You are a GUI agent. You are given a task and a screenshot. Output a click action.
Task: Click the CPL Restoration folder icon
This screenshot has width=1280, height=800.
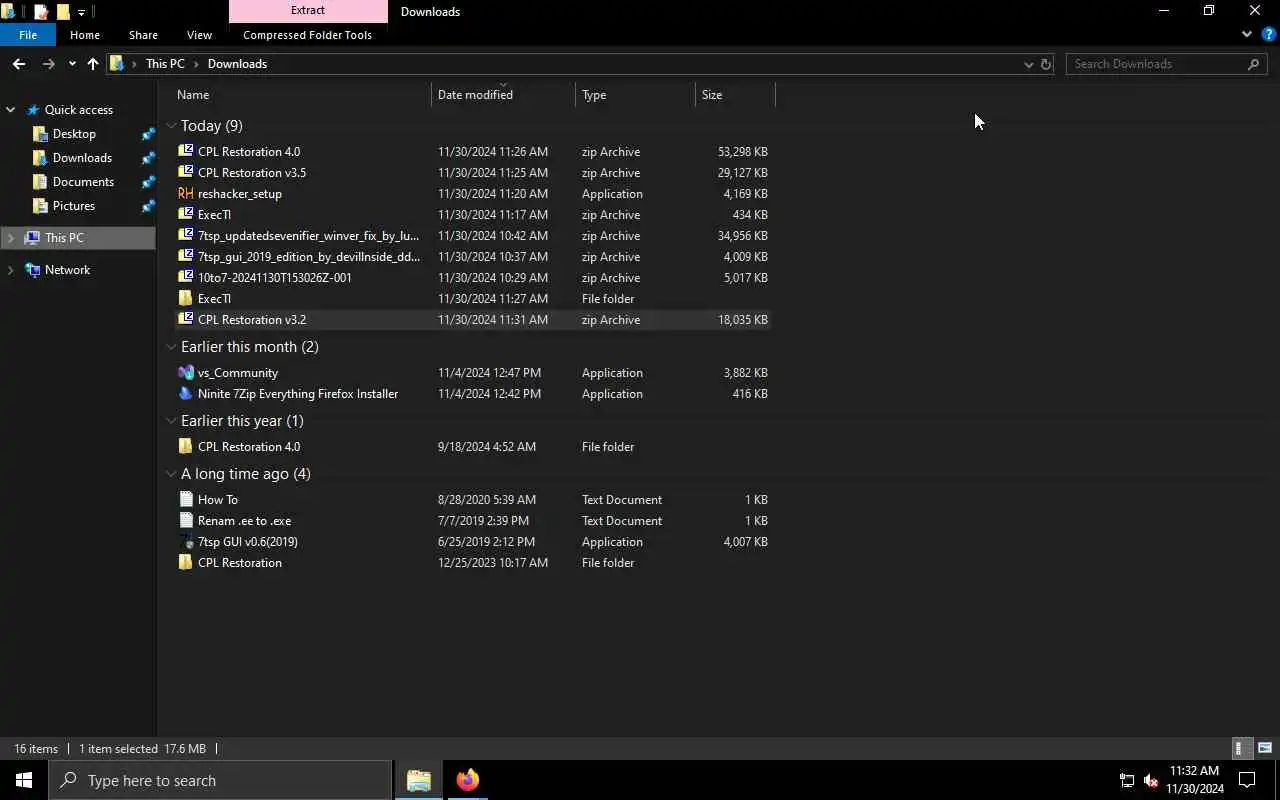(x=185, y=562)
